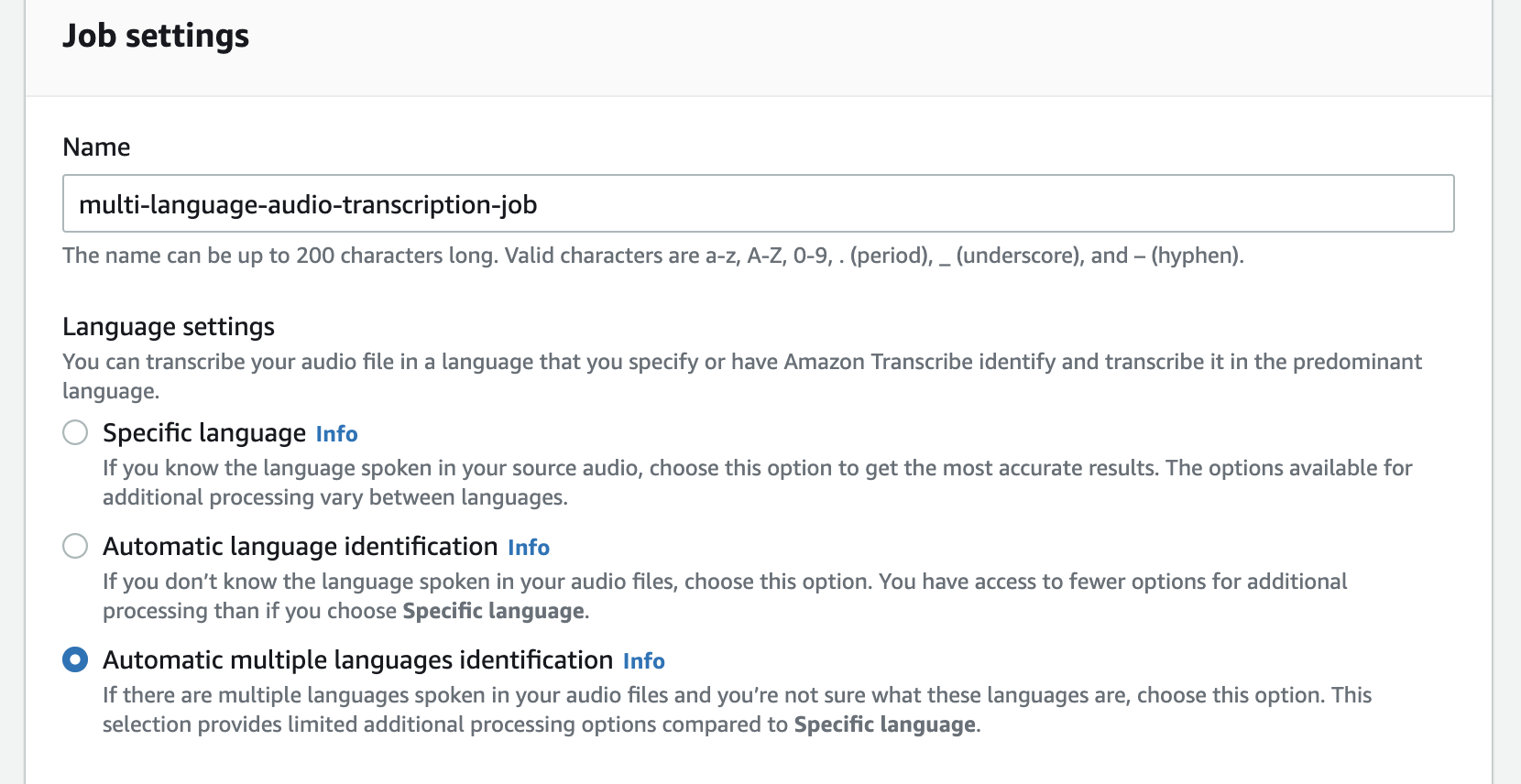This screenshot has height=784, width=1521.
Task: Click the 'Automatic language identification' option title text
Action: [300, 546]
